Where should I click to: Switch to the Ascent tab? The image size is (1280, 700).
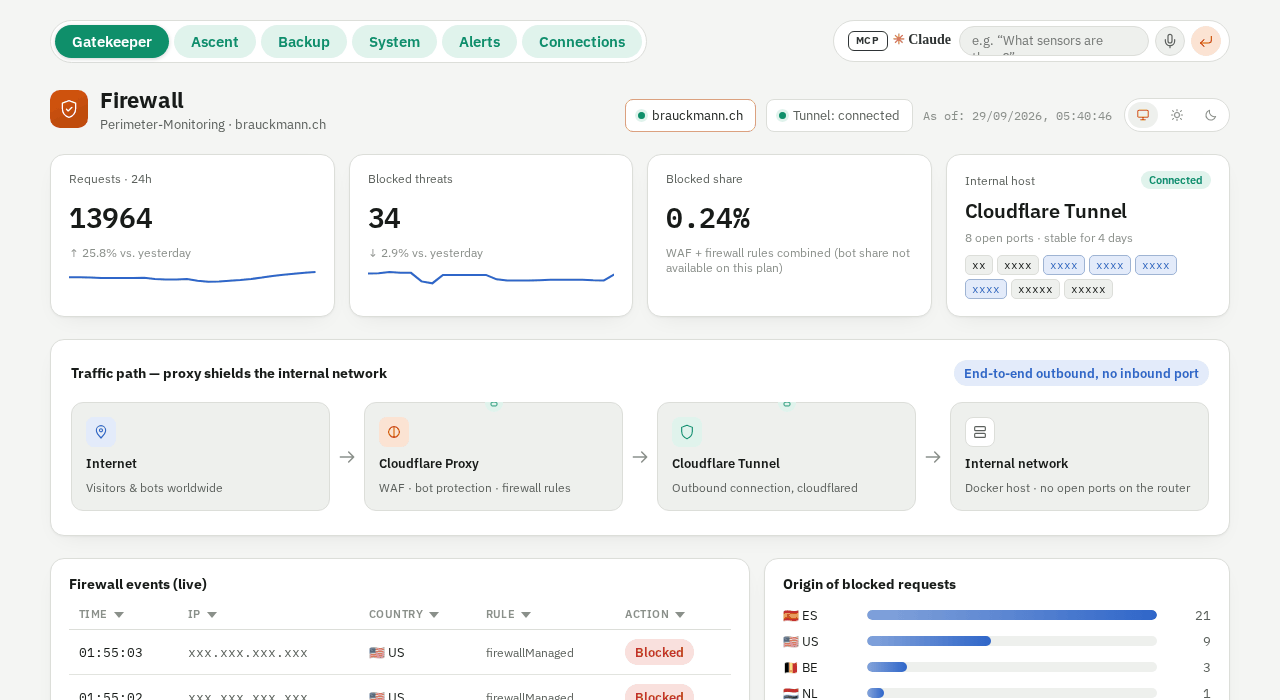pyautogui.click(x=215, y=42)
